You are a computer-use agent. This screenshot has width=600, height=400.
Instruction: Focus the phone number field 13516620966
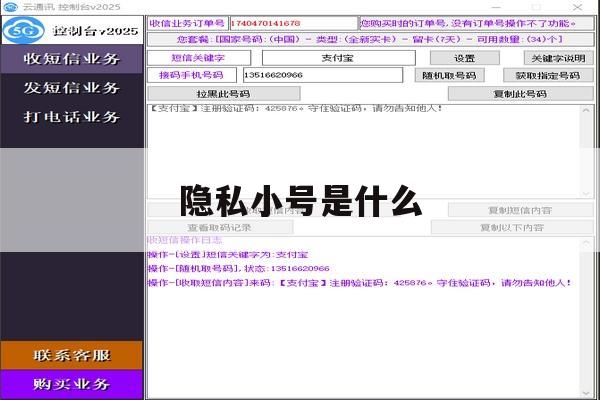pos(323,75)
